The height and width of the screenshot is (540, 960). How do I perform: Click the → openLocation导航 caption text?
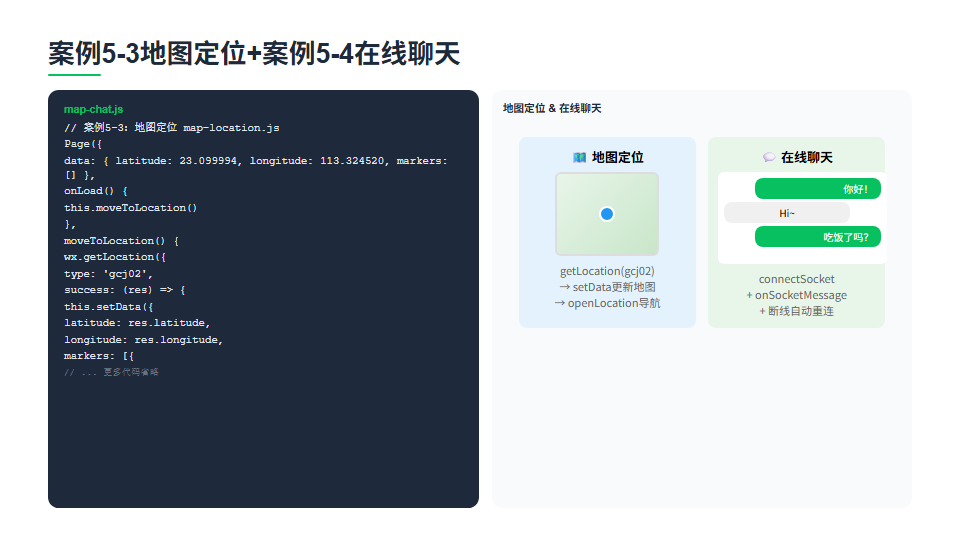pyautogui.click(x=607, y=303)
